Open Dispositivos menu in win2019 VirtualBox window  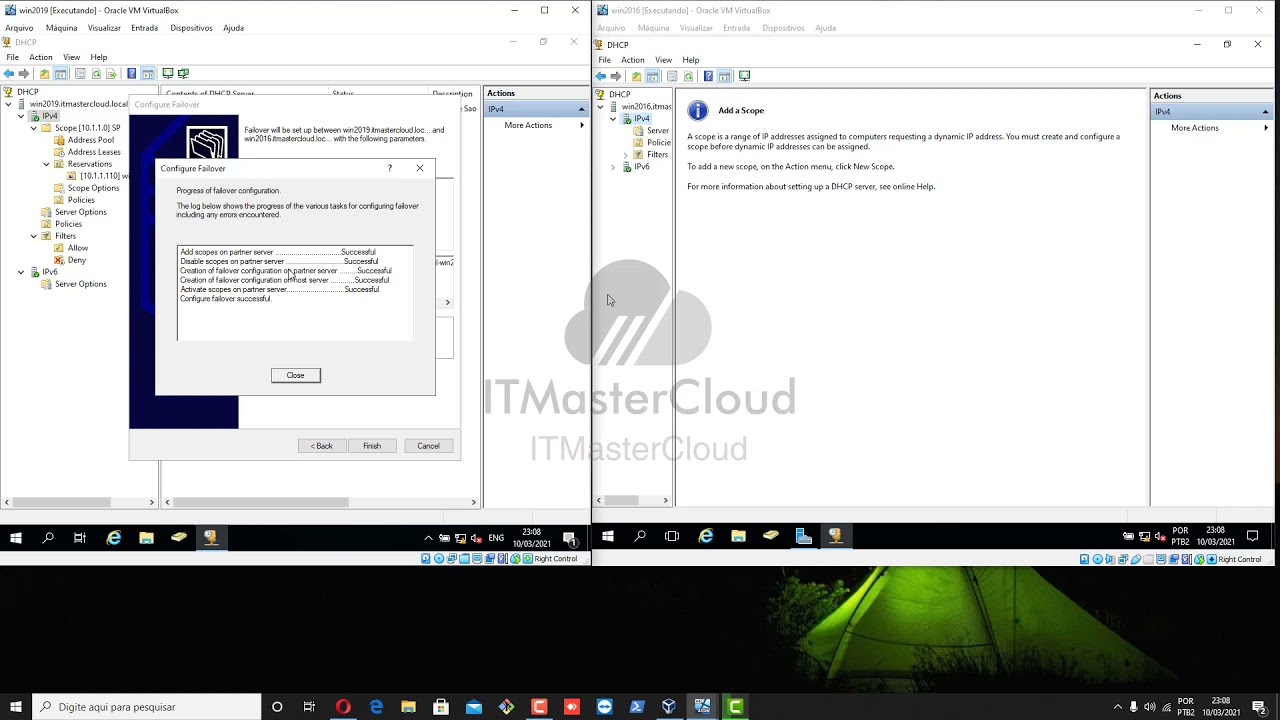191,28
